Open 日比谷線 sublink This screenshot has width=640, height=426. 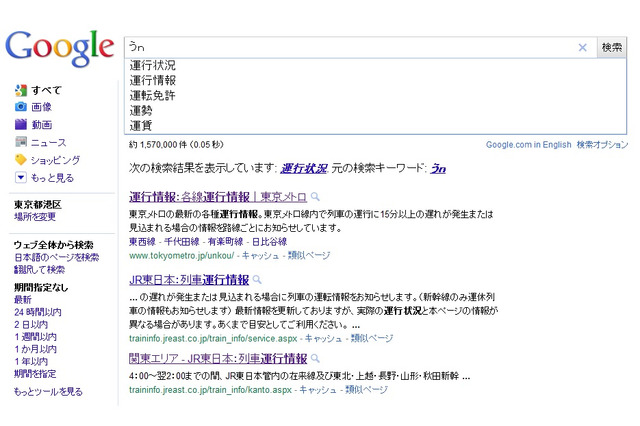(x=269, y=242)
